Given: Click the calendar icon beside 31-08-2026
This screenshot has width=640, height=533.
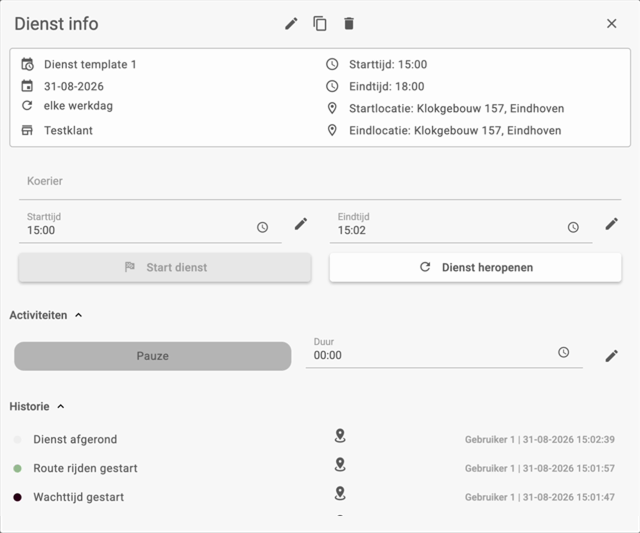Looking at the screenshot, I should pyautogui.click(x=27, y=86).
